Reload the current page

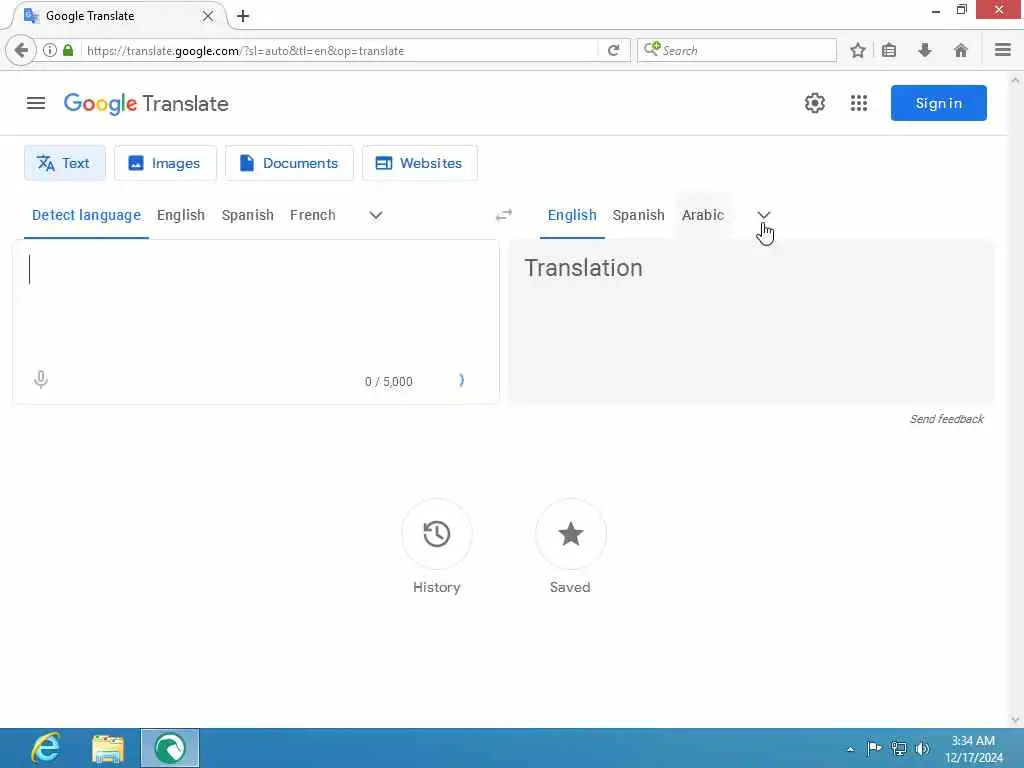(x=613, y=50)
